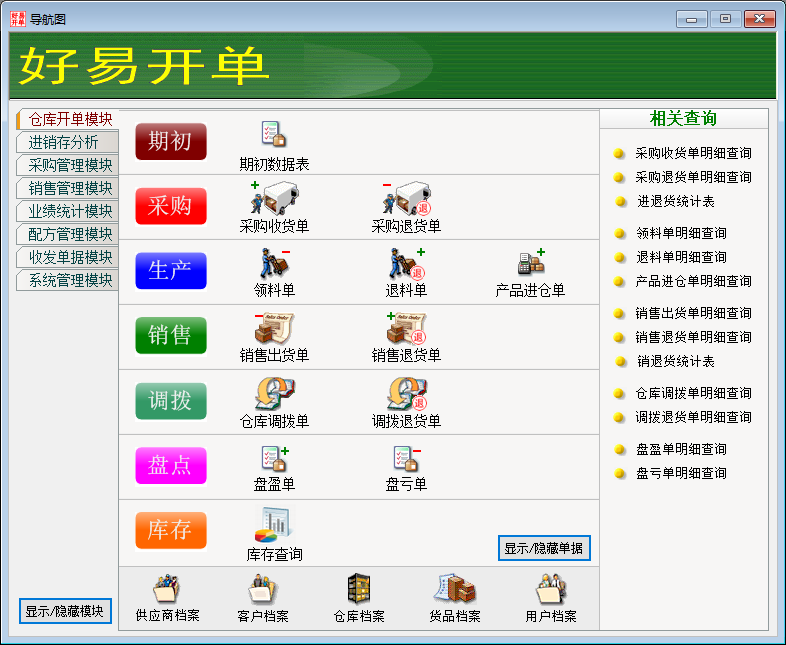This screenshot has height=645, width=786.
Task: Open the 库存查询 chart icon
Action: click(274, 523)
